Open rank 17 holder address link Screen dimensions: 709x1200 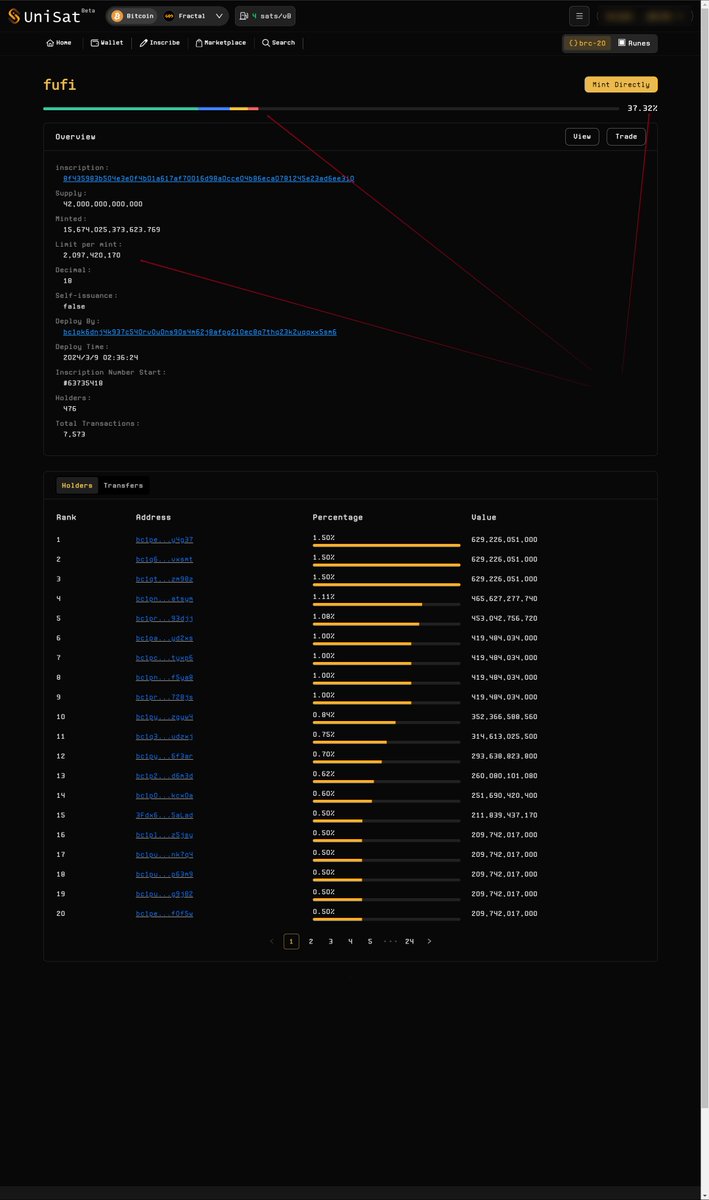pos(165,855)
